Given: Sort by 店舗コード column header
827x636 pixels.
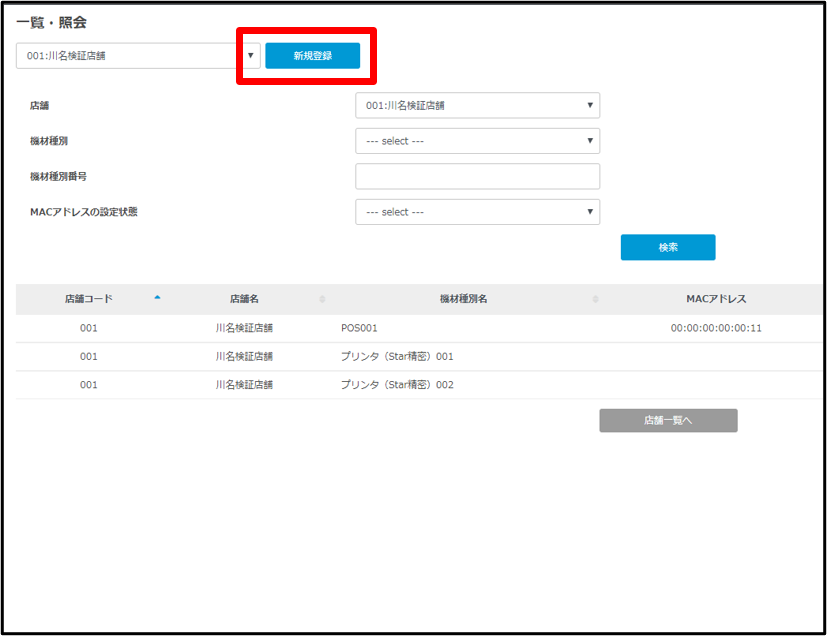Looking at the screenshot, I should (89, 299).
